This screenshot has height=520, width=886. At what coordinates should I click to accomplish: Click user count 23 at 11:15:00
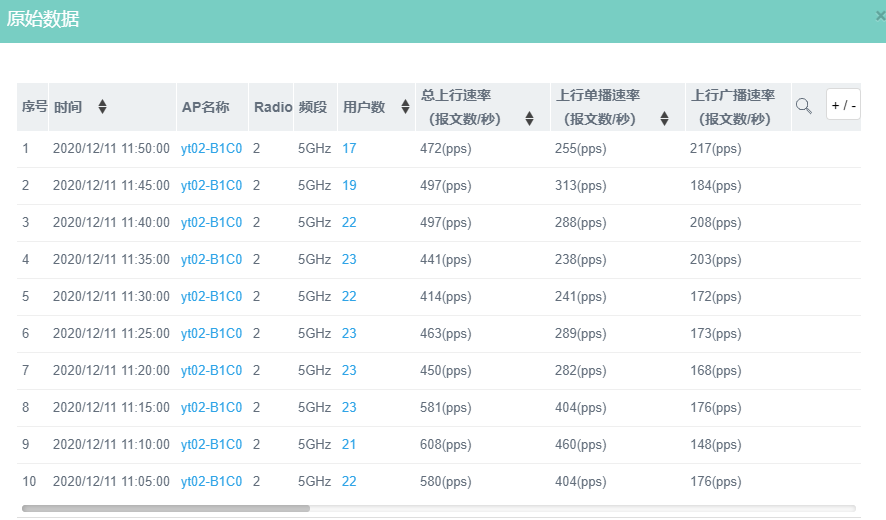coord(349,408)
